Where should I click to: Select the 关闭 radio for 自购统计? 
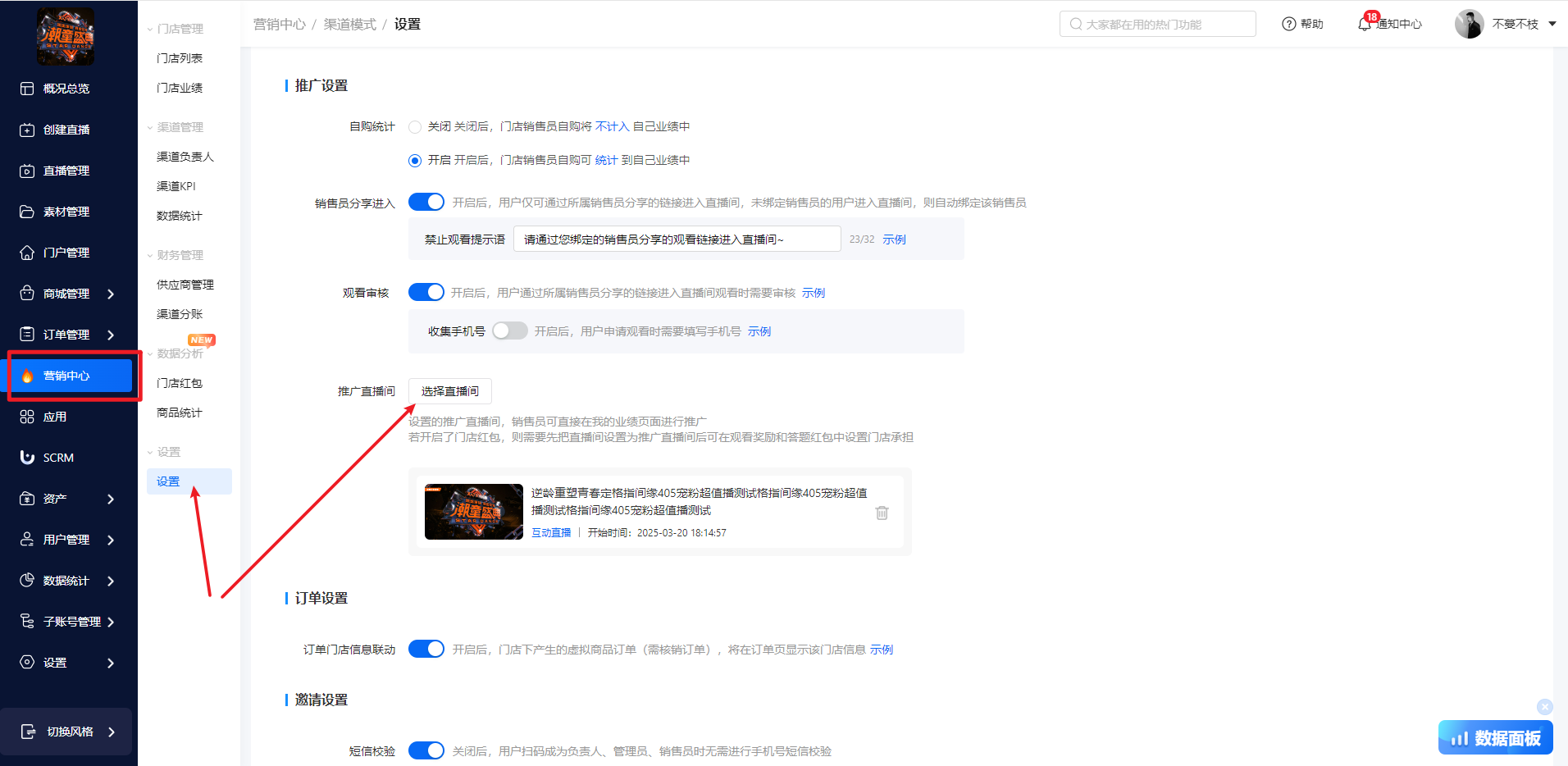click(x=415, y=127)
